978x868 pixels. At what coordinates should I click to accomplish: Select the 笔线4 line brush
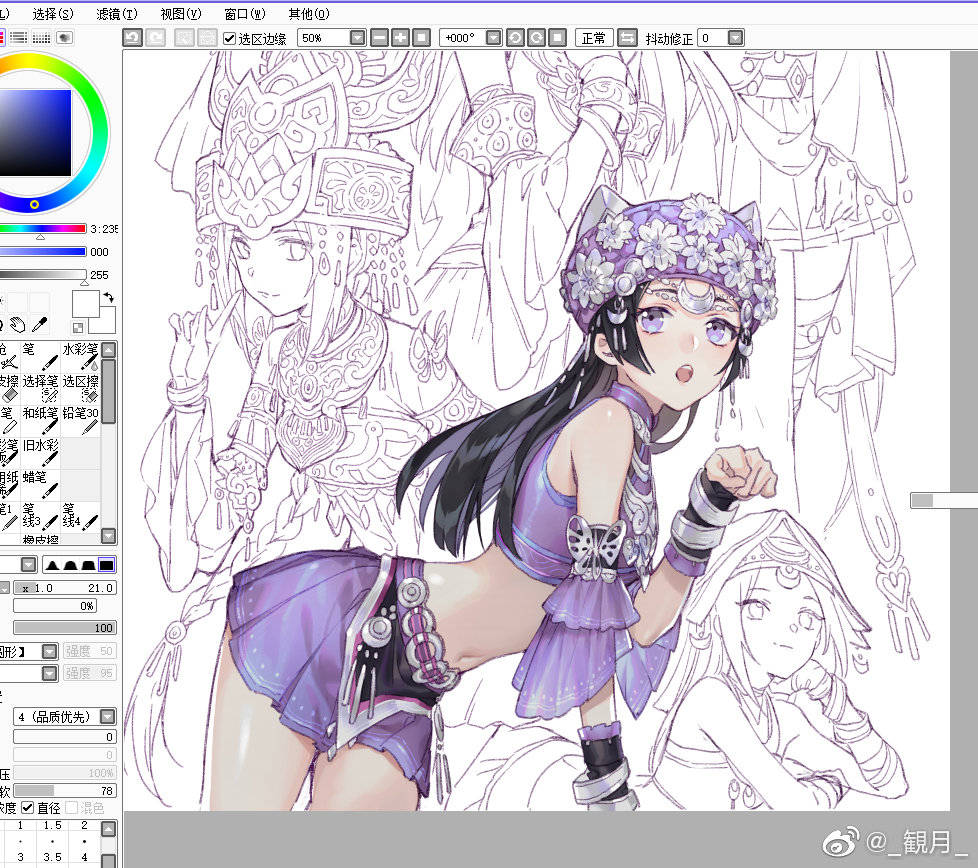80,517
